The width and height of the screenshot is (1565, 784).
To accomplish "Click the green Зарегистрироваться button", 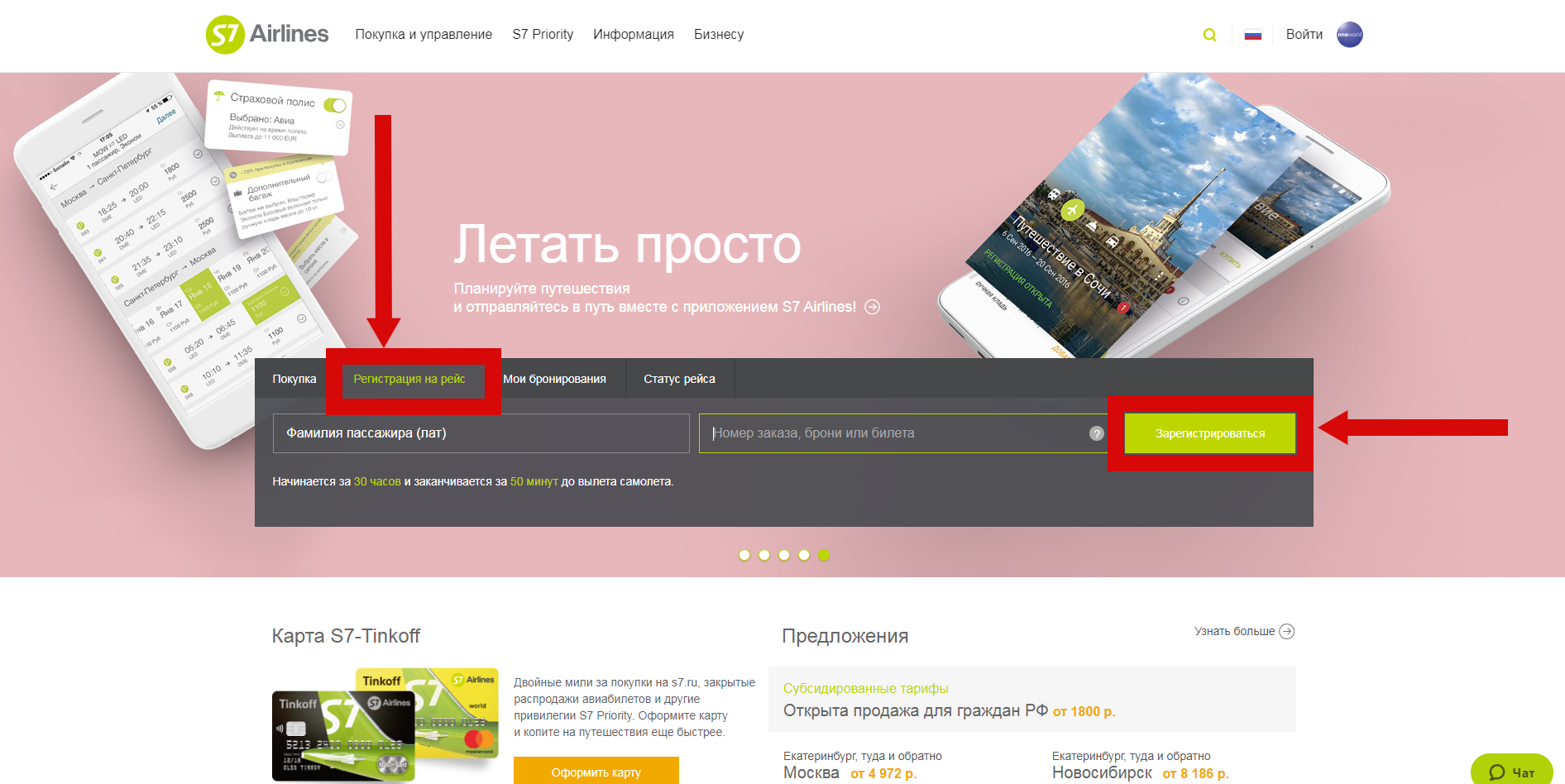I will click(1210, 433).
